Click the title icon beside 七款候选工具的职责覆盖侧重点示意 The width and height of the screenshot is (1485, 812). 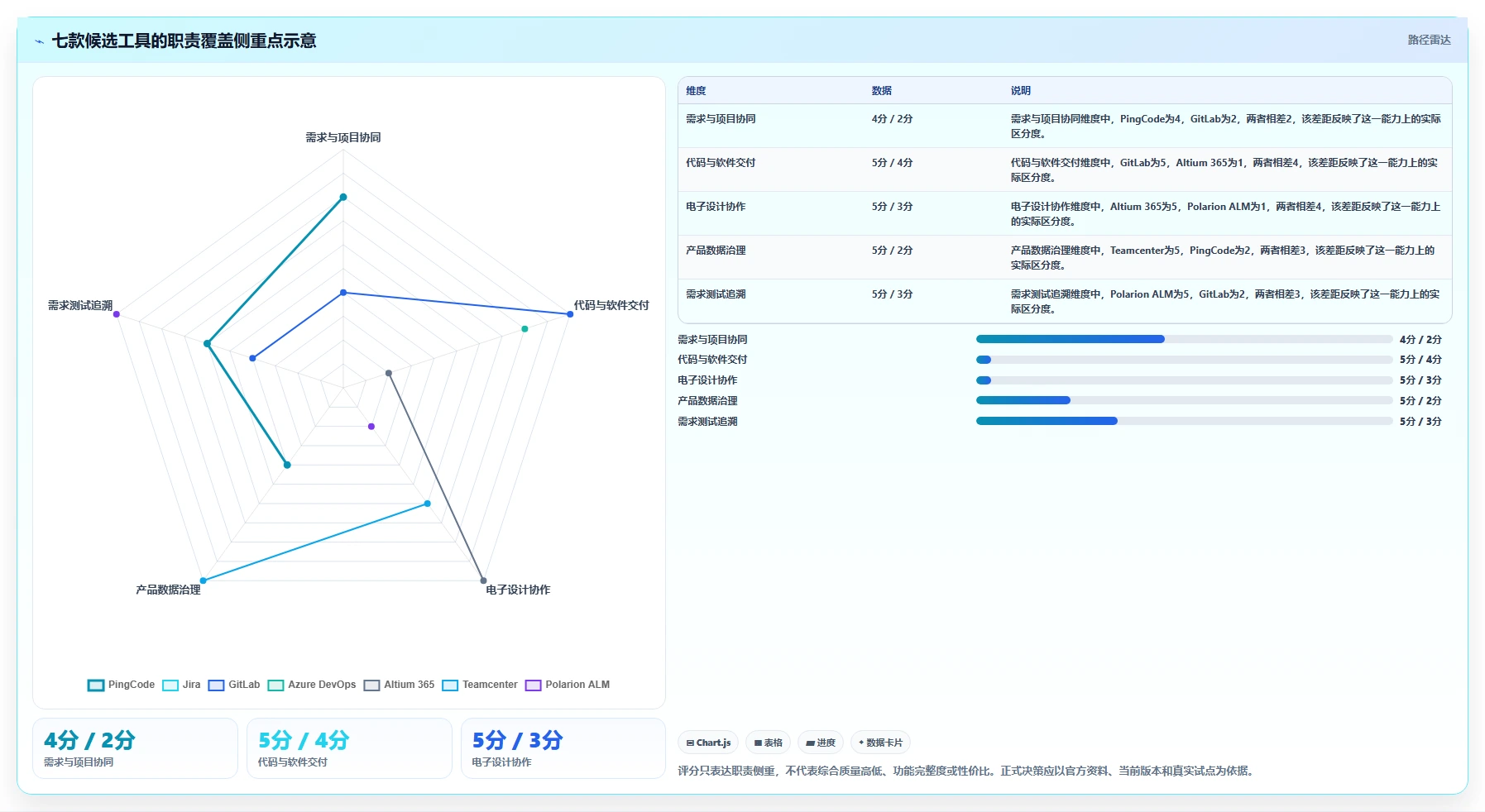(x=39, y=41)
